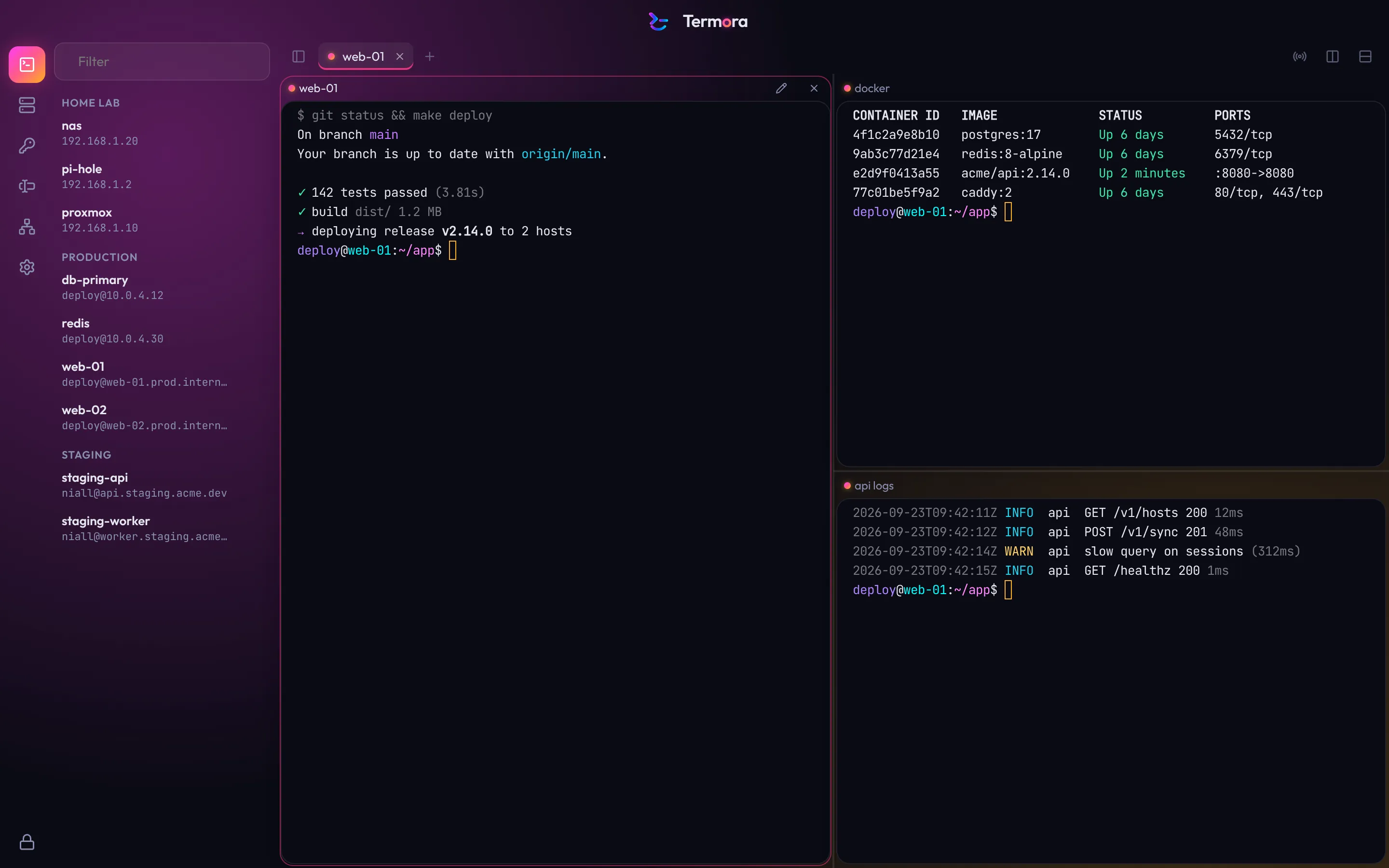Rename web-01 pane with pencil icon

(x=781, y=88)
